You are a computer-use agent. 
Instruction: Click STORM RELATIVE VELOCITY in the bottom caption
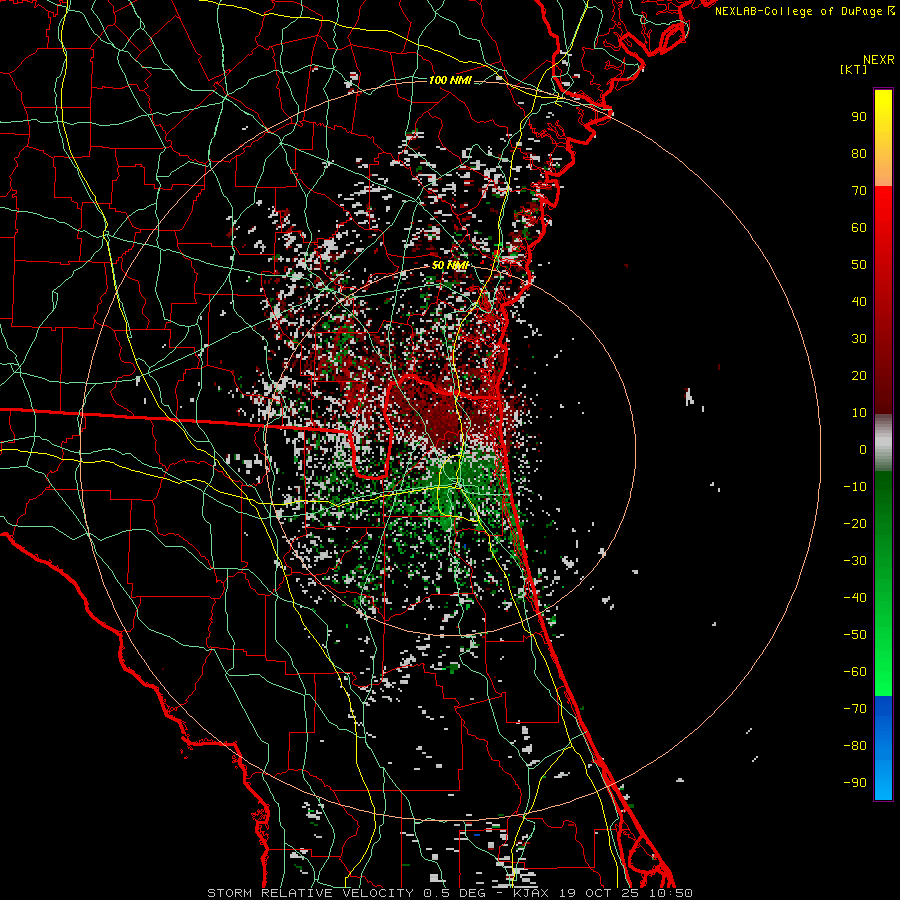[313, 893]
